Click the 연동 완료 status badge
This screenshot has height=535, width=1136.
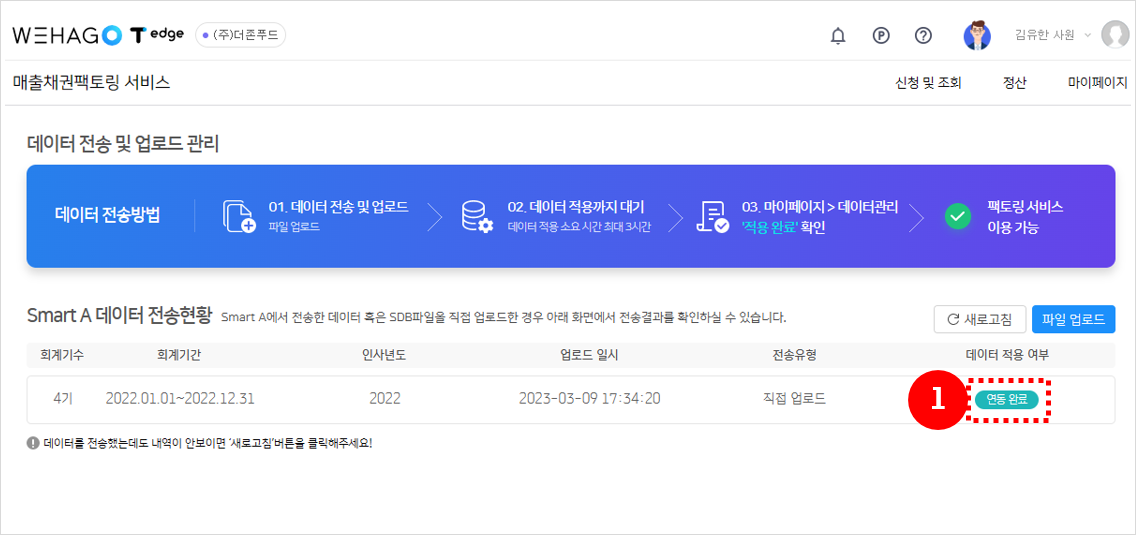click(x=1007, y=399)
